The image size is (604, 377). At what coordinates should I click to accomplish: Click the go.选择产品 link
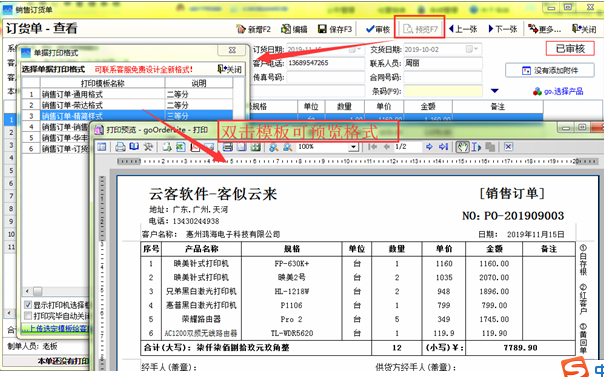point(558,92)
